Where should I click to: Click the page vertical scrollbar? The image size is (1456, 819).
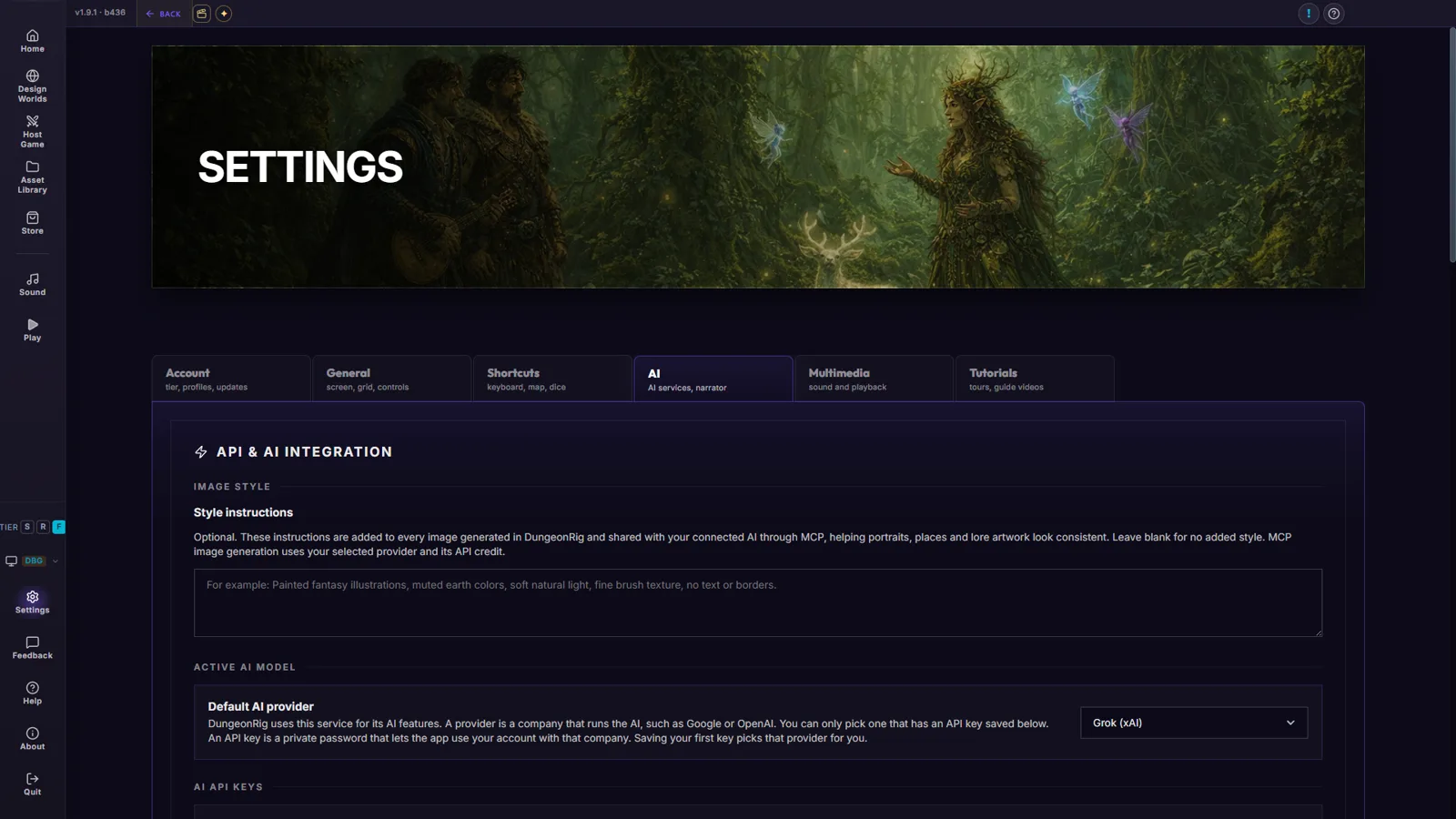[1452, 146]
